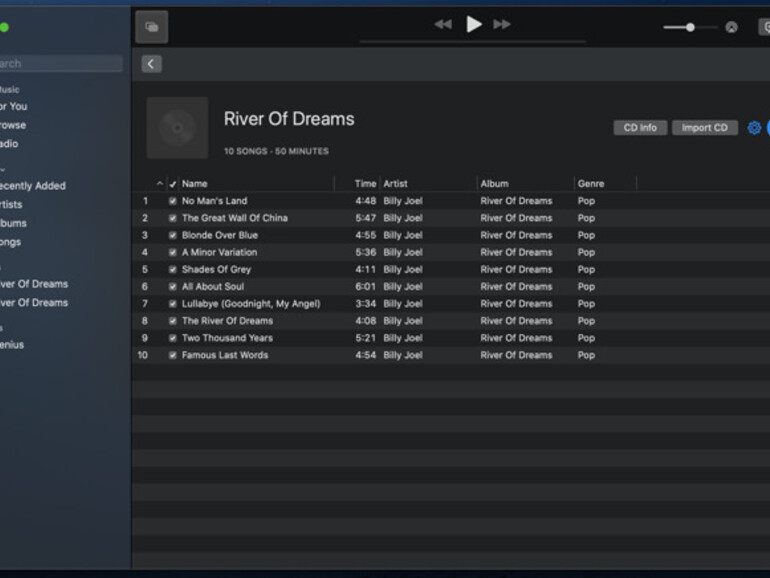Open the blue gear options icon
The height and width of the screenshot is (578, 770).
(754, 128)
